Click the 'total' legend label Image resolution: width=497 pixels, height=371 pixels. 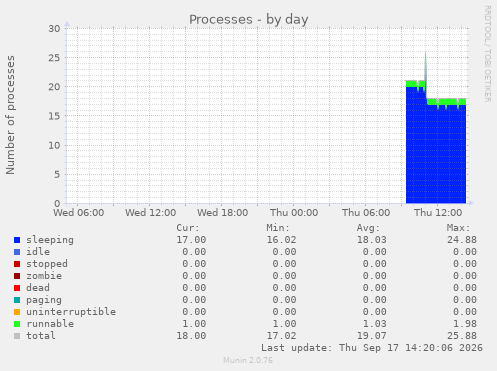coord(41,336)
